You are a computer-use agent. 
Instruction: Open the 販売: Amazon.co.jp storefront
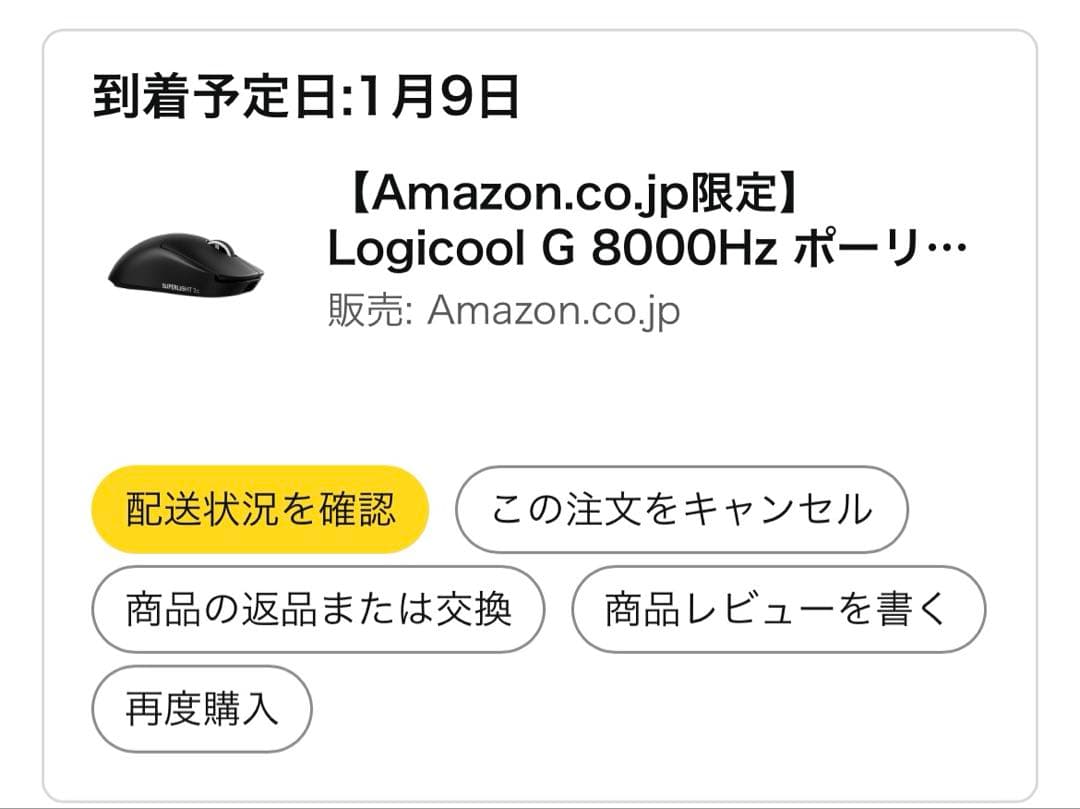(x=555, y=310)
